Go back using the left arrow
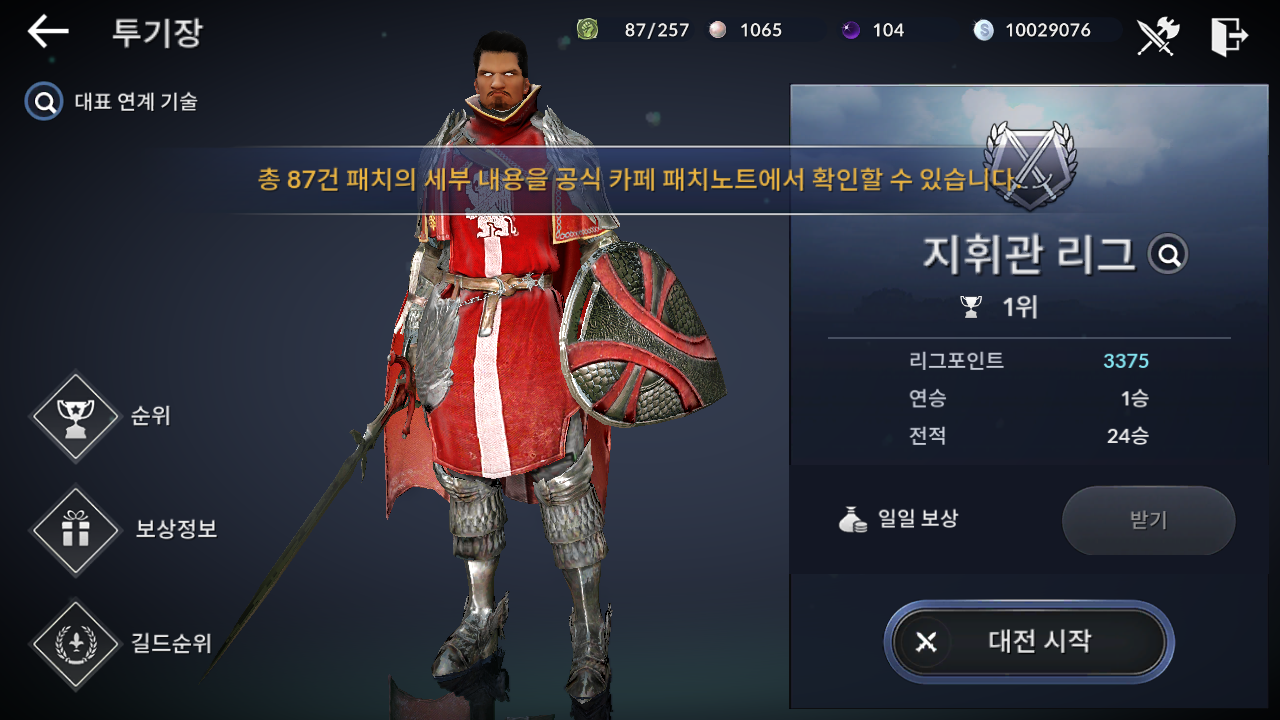The image size is (1280, 720). [48, 32]
